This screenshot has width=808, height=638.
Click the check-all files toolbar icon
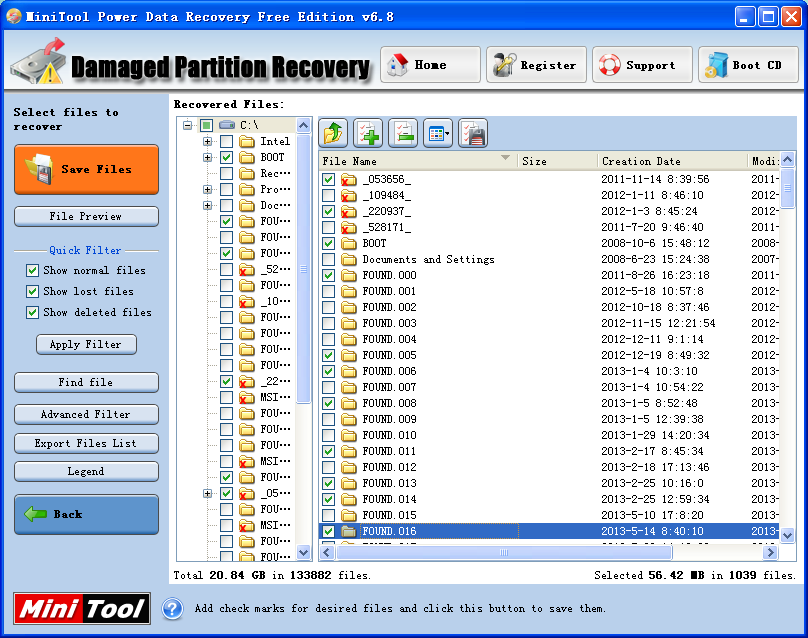(x=368, y=133)
